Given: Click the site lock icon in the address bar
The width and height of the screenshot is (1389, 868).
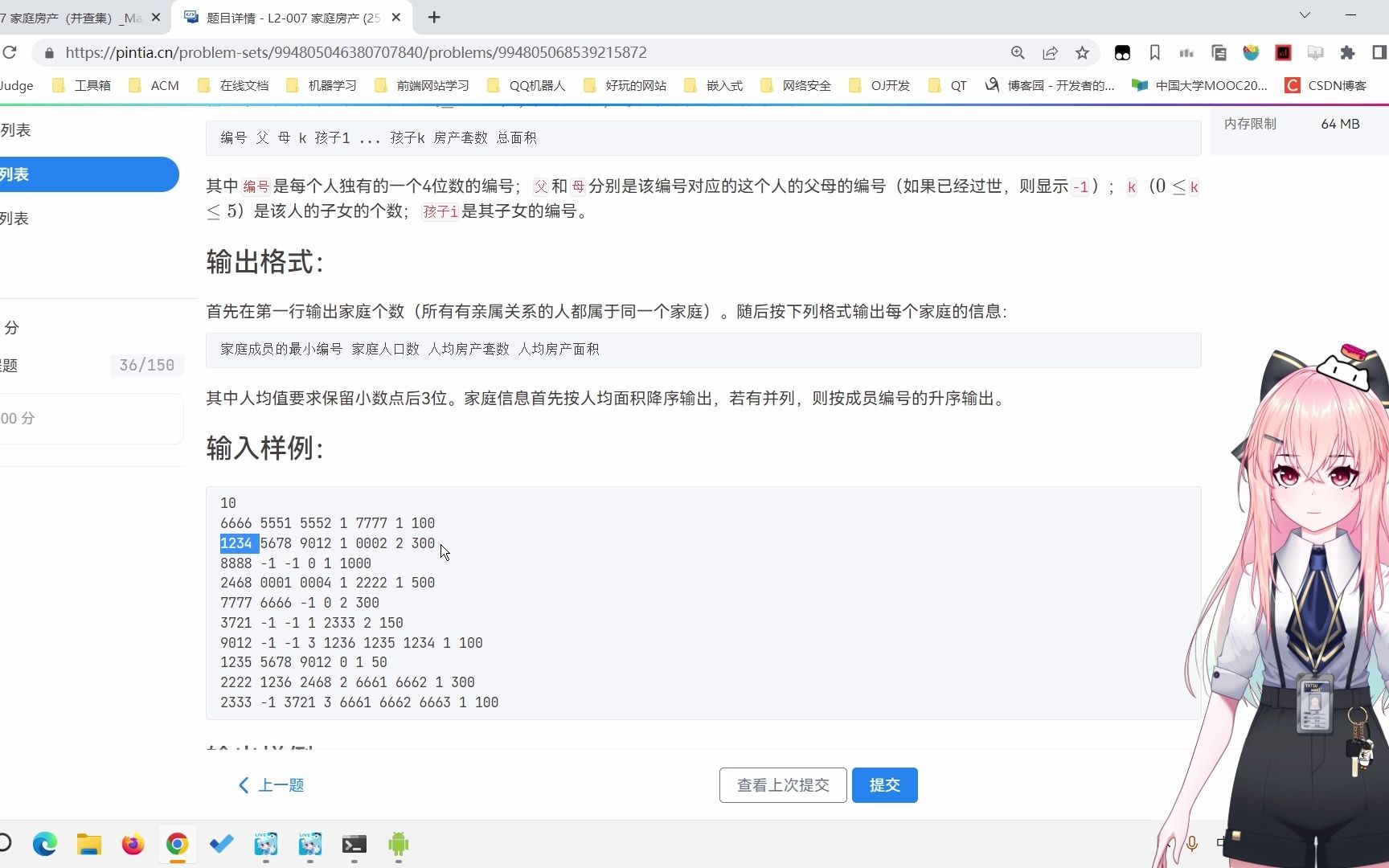Looking at the screenshot, I should (x=49, y=52).
